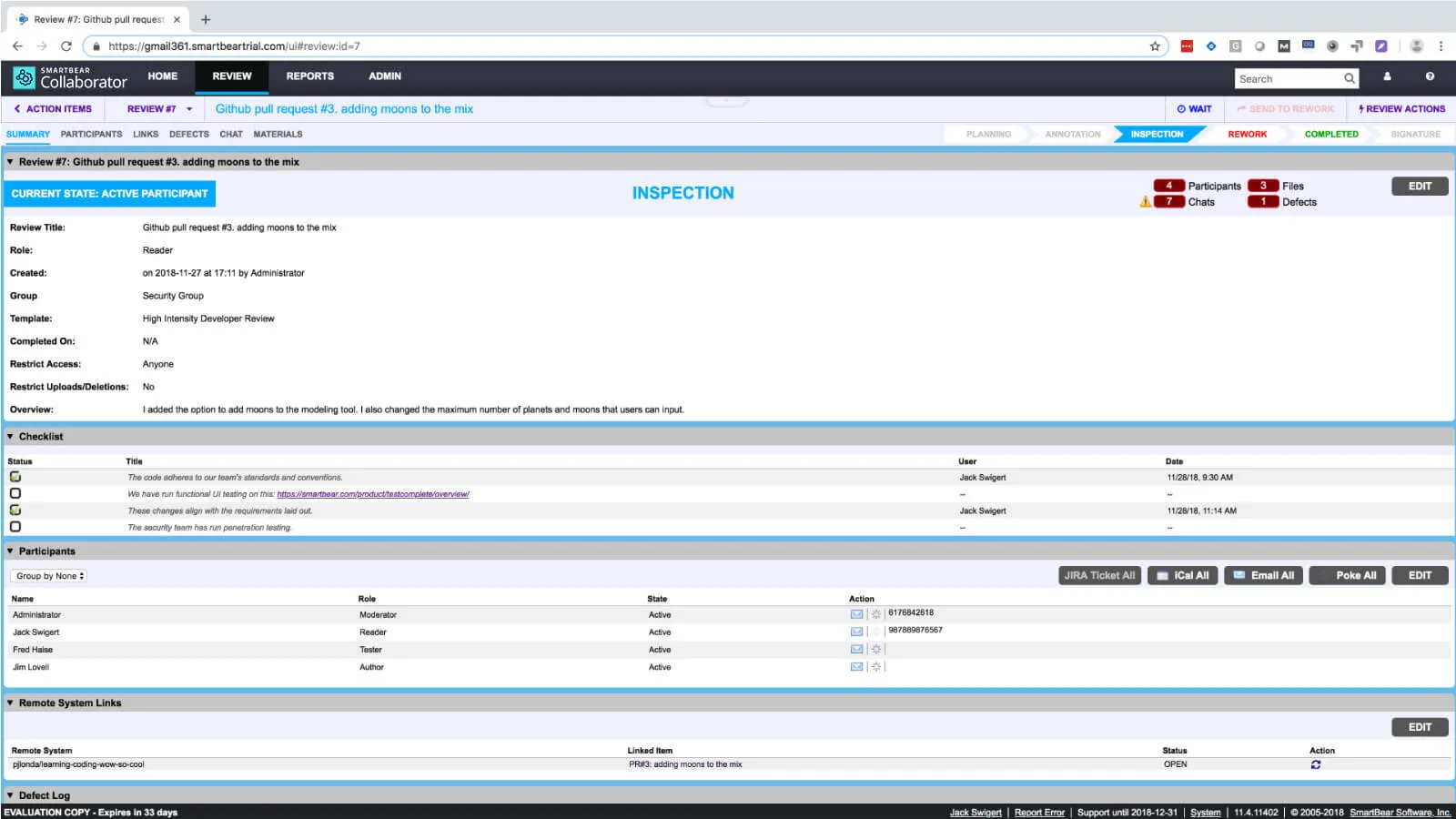Refresh the pjlonda remote system link status
1456x819 pixels.
point(1315,764)
